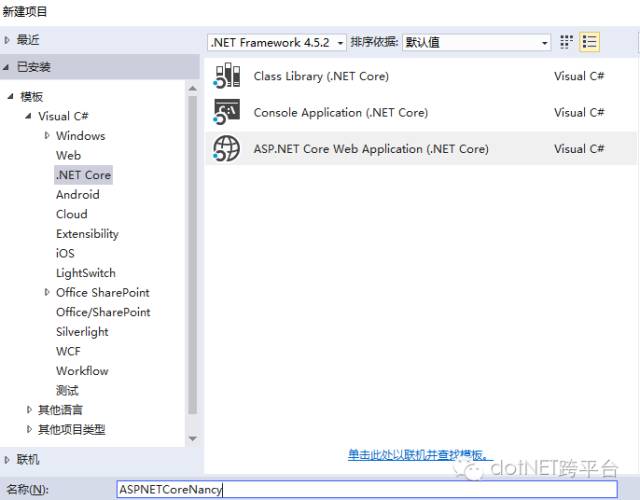
Task: Open the .NET Framework 4.5.2 version dropdown
Action: pos(277,42)
